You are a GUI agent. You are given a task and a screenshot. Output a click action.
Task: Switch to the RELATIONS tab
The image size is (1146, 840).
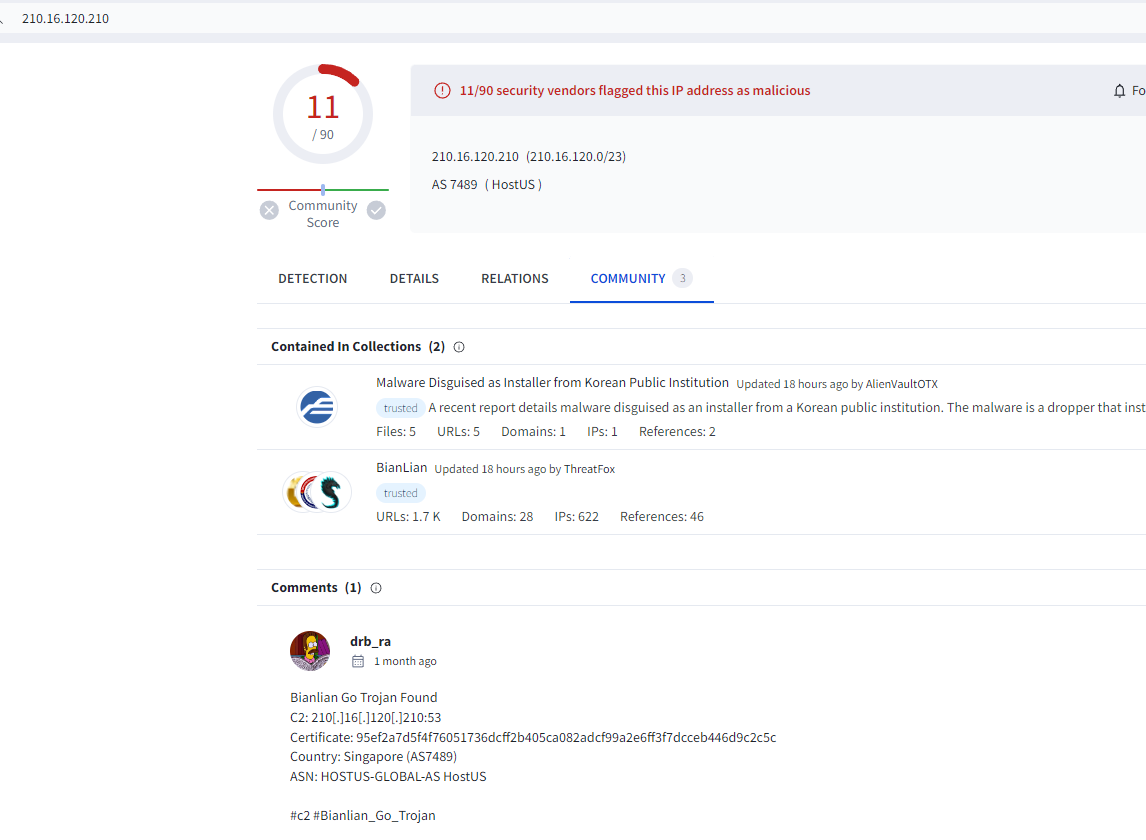tap(515, 279)
